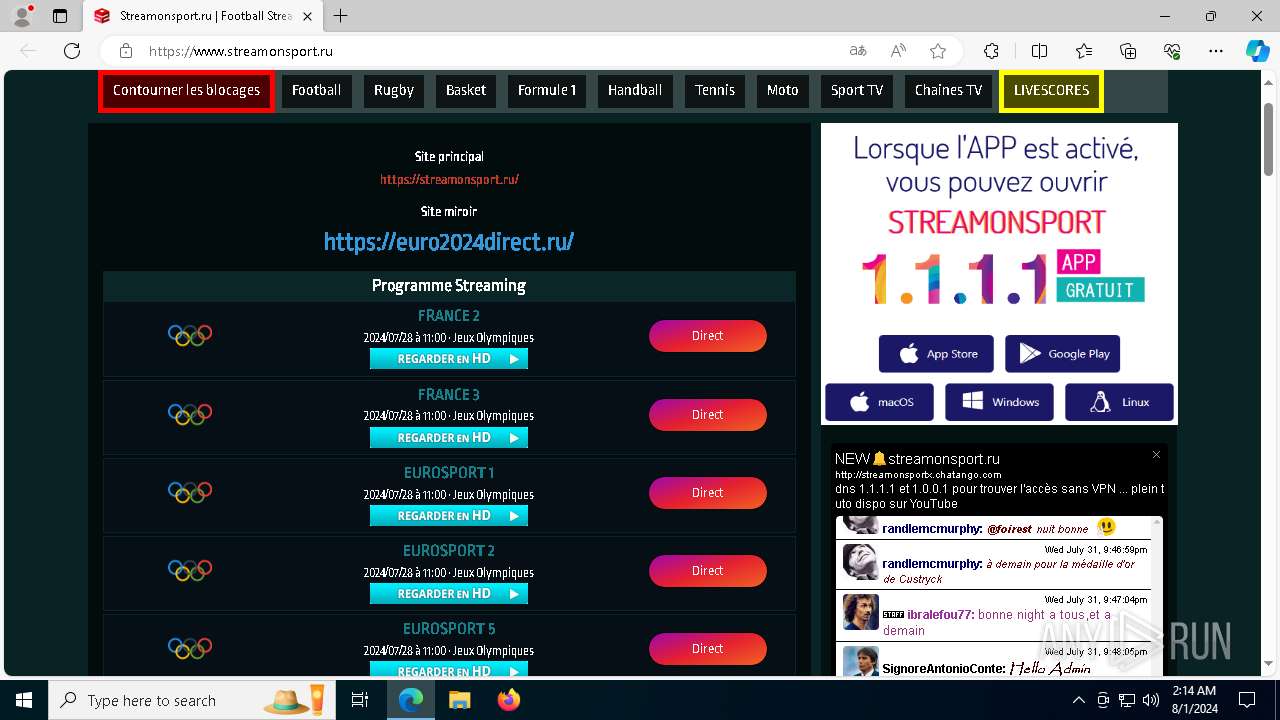Click Regarder en HD under EUROSPORT 1
1280x720 pixels.
pyautogui.click(x=449, y=516)
